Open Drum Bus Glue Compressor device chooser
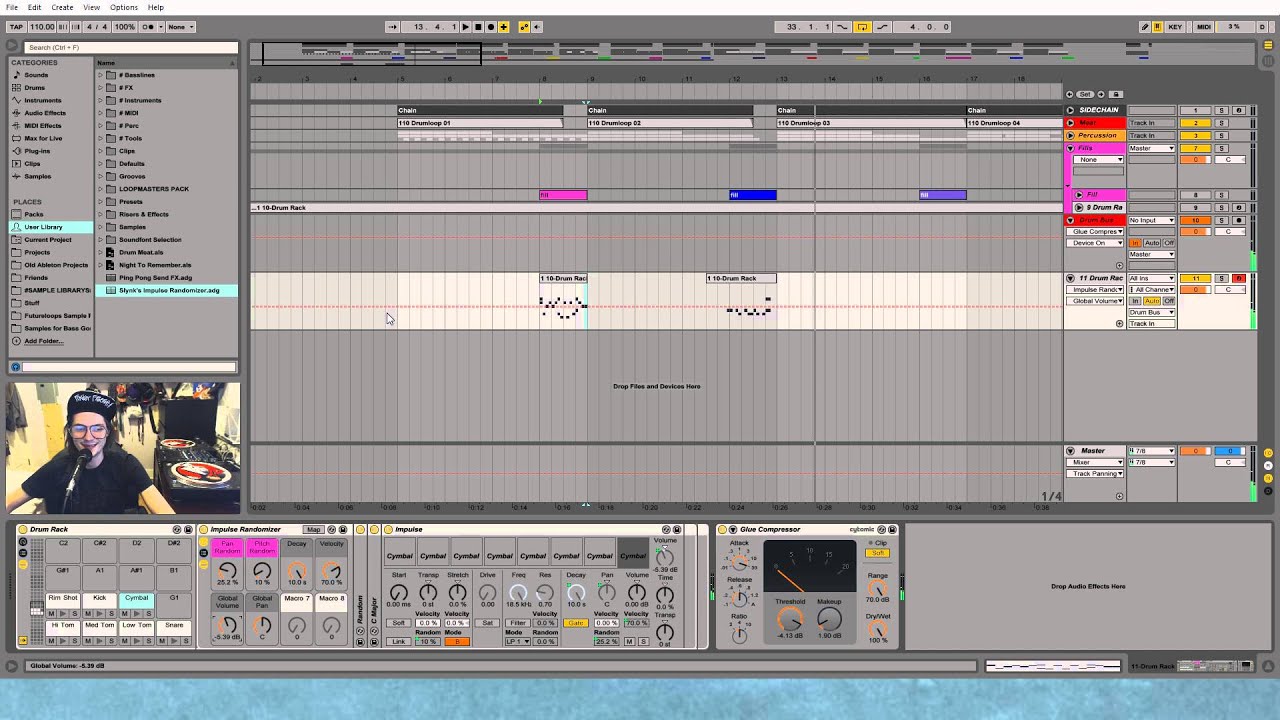 [1097, 232]
